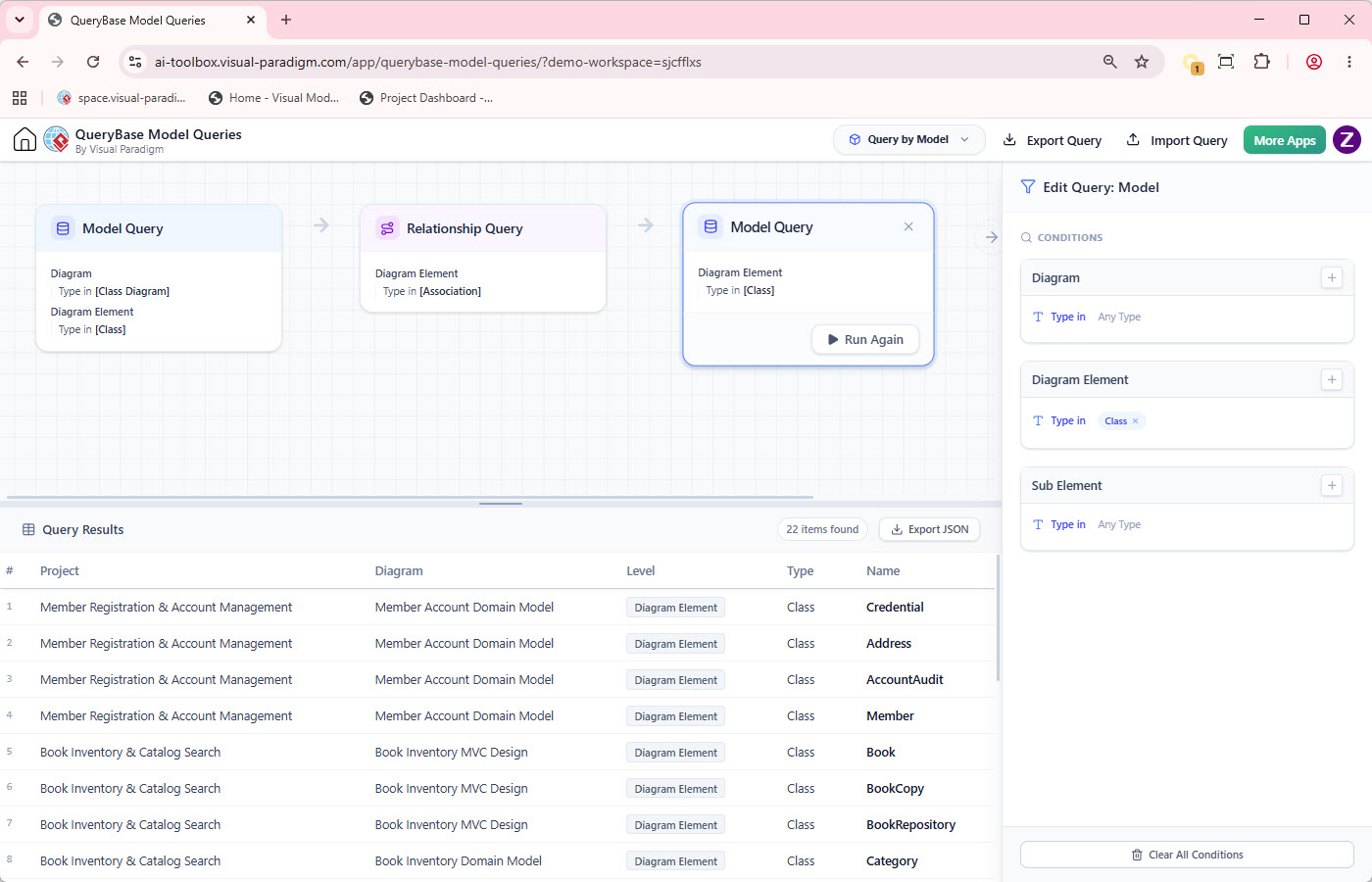Viewport: 1372px width, 882px height.
Task: Reload the page with refresh icon
Action: point(93,62)
